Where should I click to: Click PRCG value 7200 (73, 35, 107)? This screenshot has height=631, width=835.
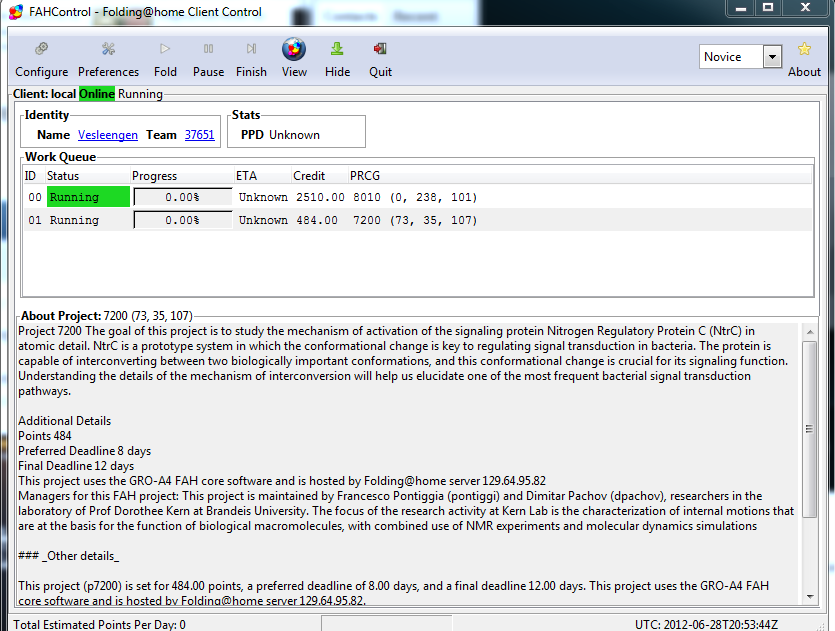coord(415,220)
